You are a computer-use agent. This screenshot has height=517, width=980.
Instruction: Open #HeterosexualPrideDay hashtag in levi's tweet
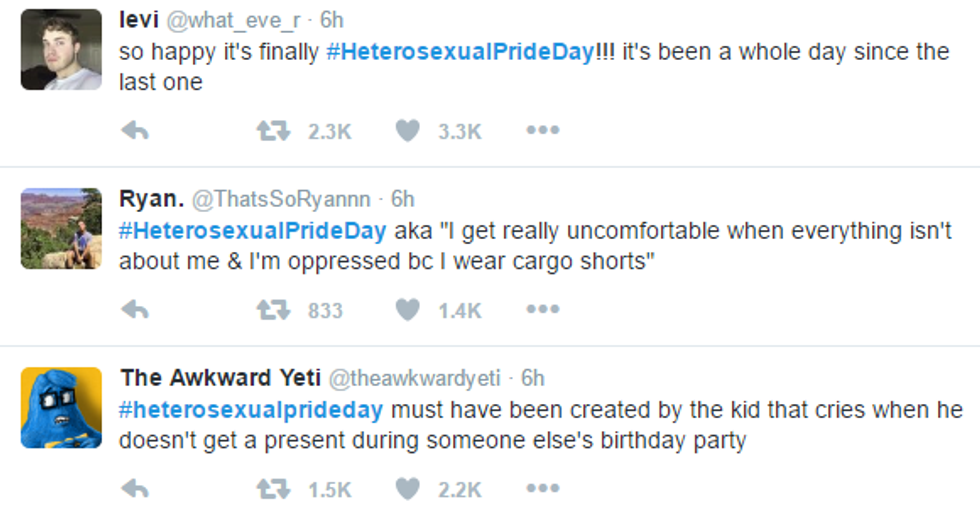click(460, 52)
